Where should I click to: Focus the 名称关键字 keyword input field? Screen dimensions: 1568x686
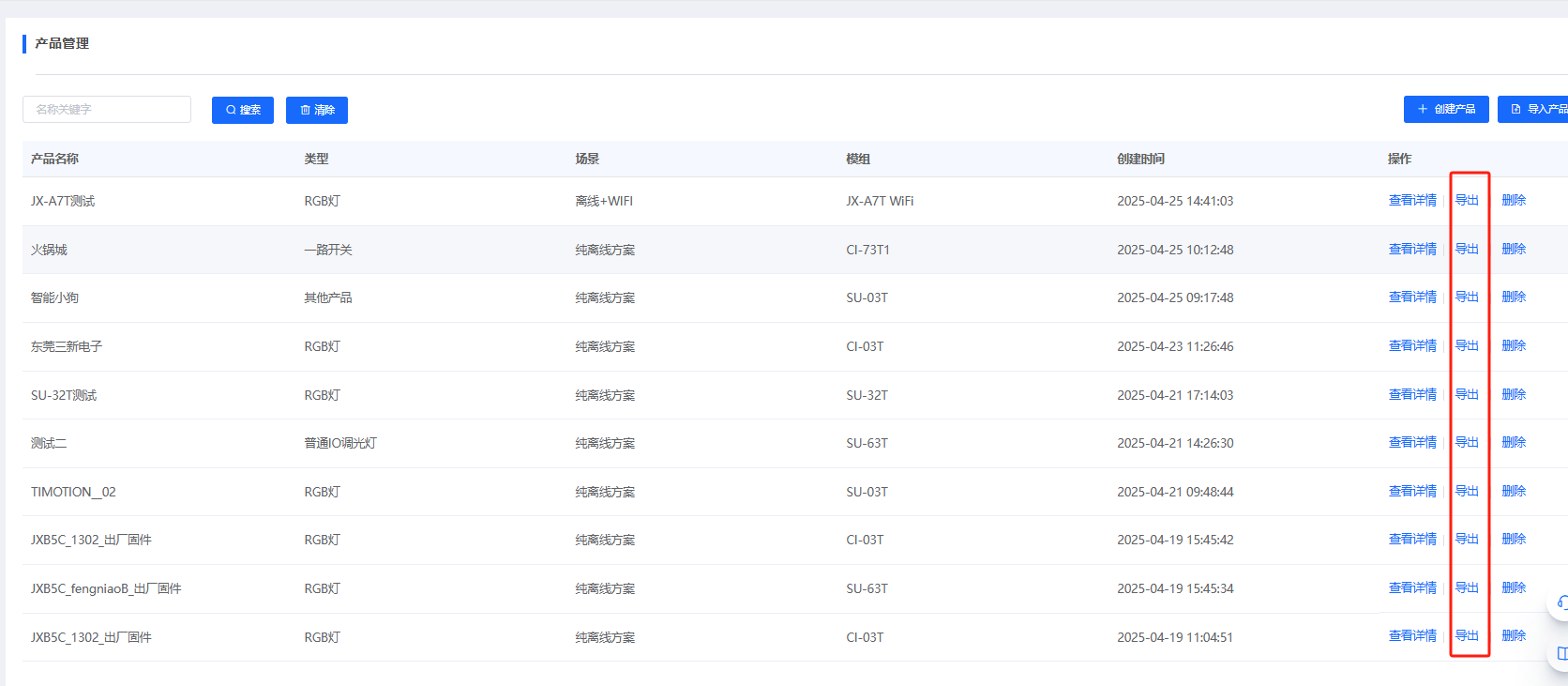107,110
